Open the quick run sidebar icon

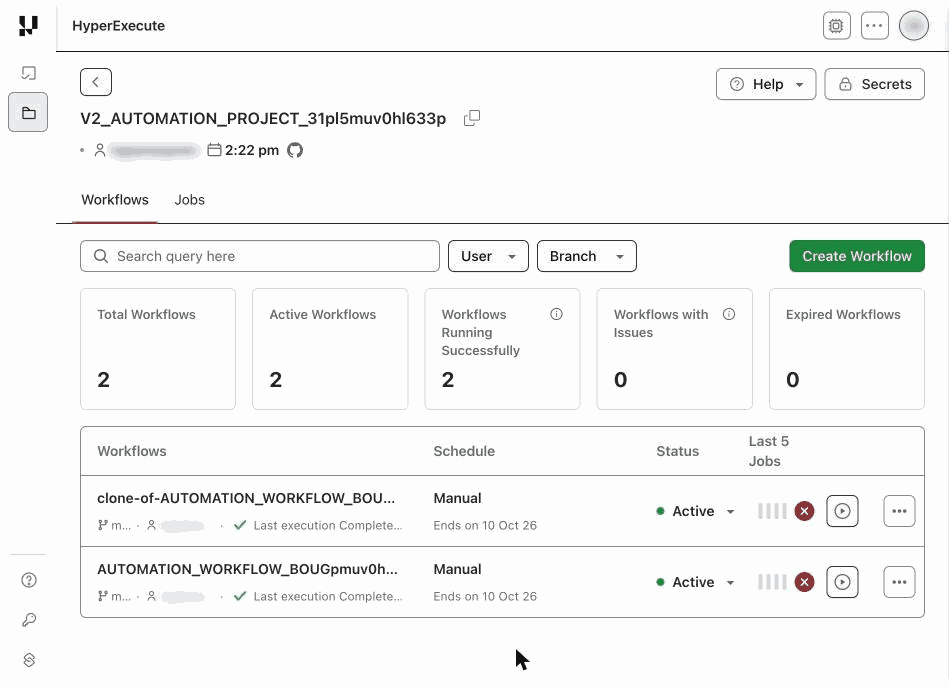point(28,73)
